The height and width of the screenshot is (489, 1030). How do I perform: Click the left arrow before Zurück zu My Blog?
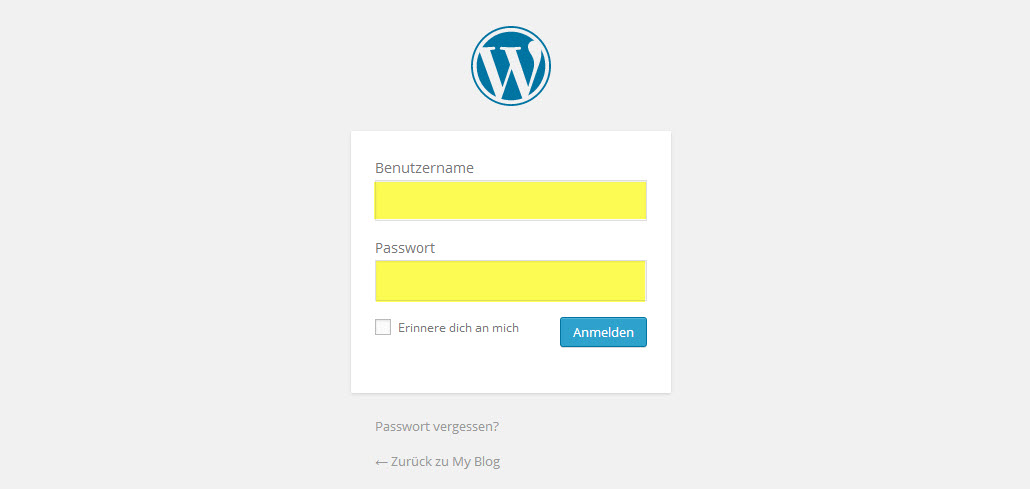point(381,462)
